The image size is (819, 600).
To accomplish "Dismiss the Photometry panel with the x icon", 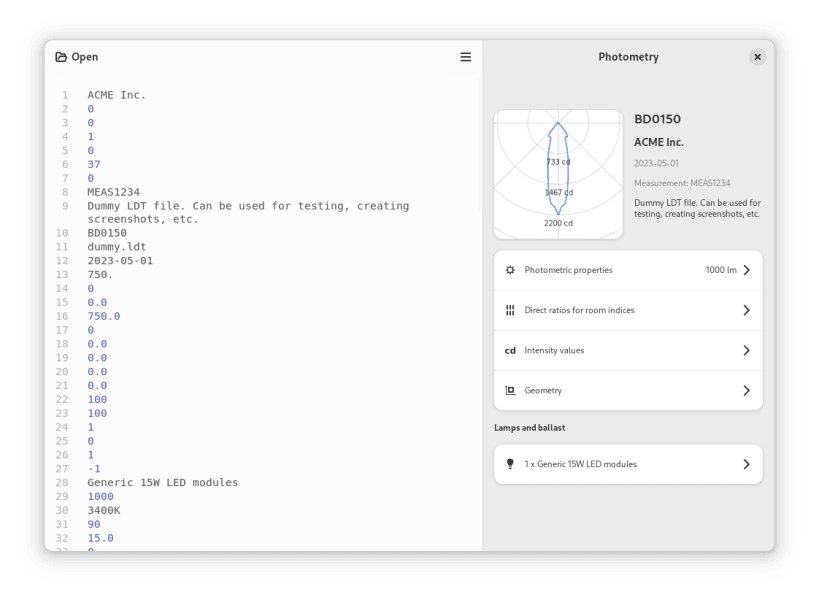I will tap(757, 57).
